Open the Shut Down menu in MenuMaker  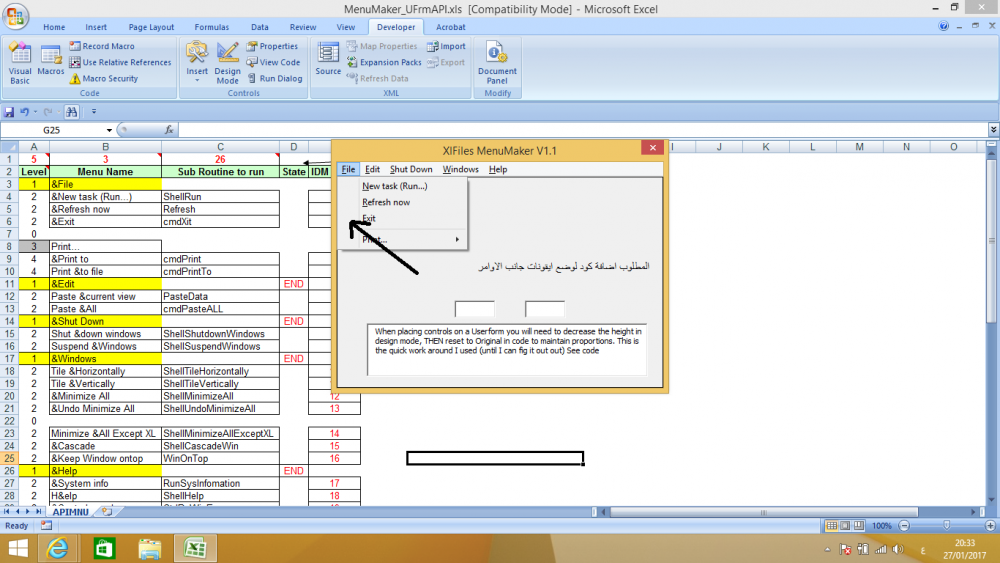pyautogui.click(x=411, y=169)
